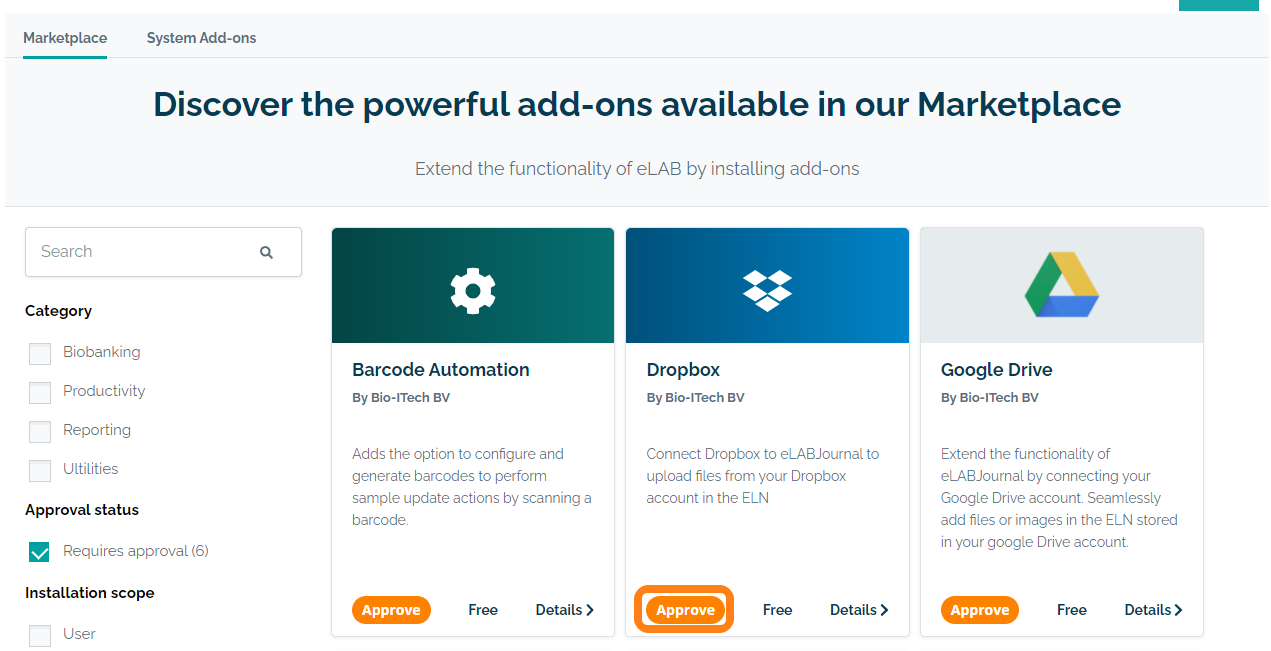1271x651 pixels.
Task: Show Details for Google Drive add-on
Action: coord(1153,610)
